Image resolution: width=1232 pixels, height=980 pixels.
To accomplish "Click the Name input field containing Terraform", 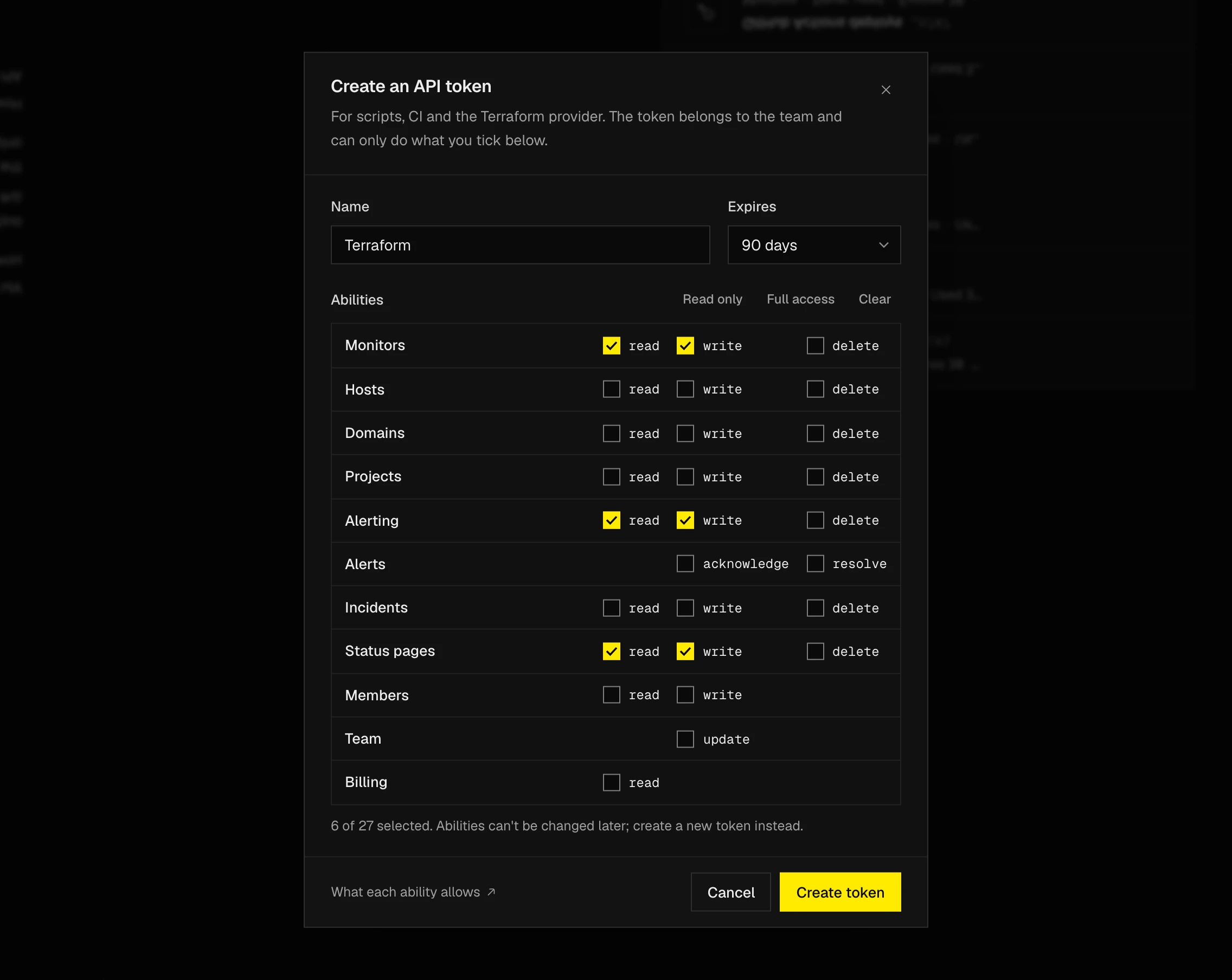I will (520, 245).
